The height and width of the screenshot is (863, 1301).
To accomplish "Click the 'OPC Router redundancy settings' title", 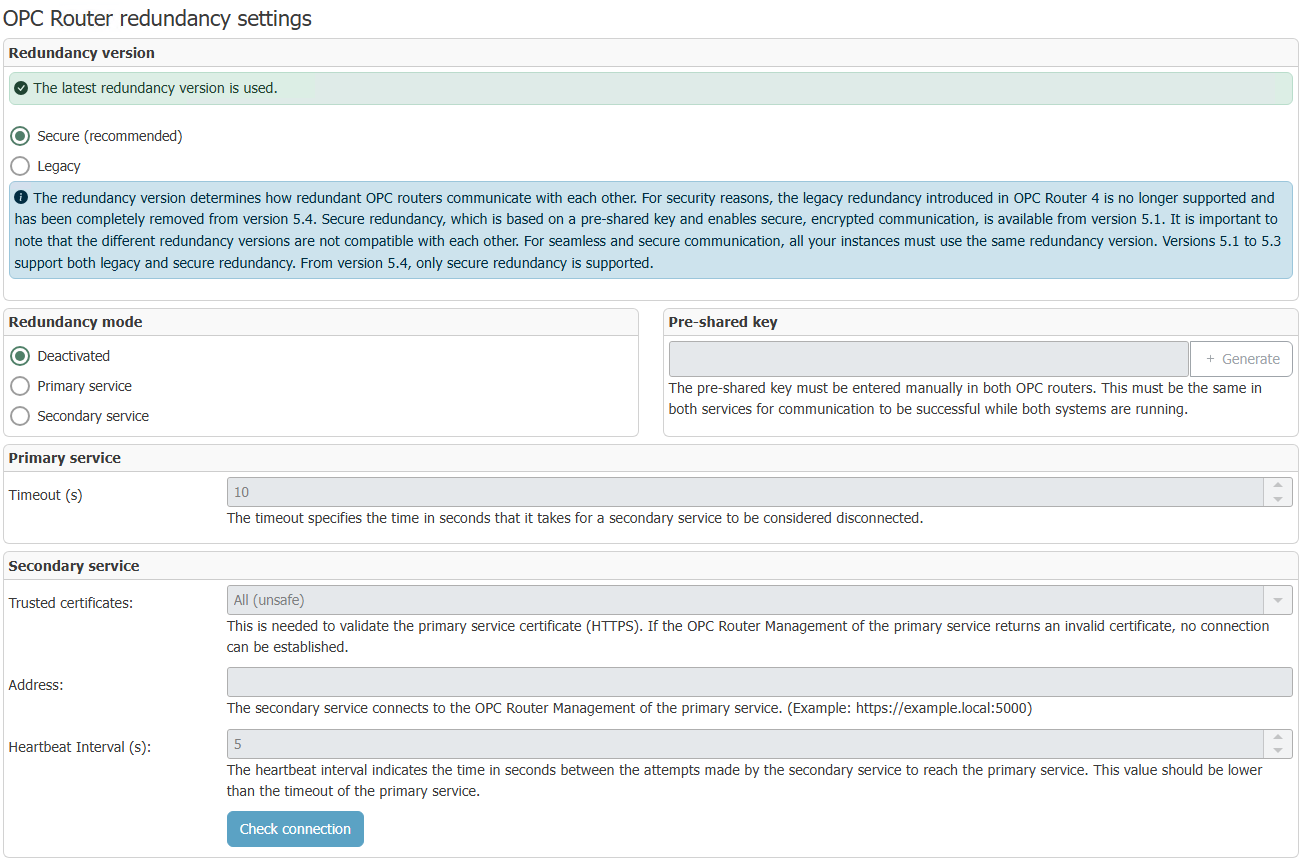I will [157, 18].
